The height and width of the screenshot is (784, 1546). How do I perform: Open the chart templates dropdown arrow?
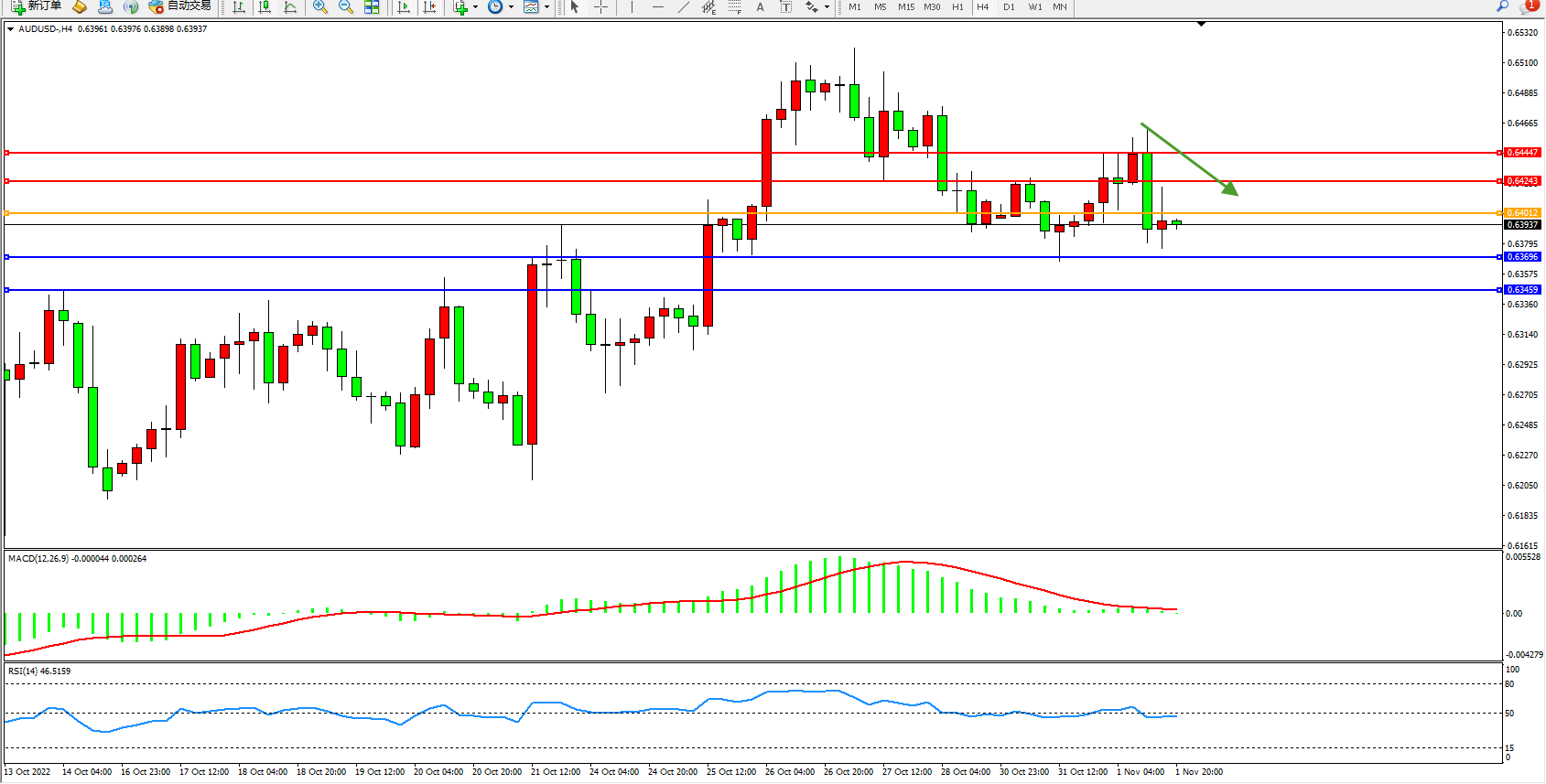546,7
